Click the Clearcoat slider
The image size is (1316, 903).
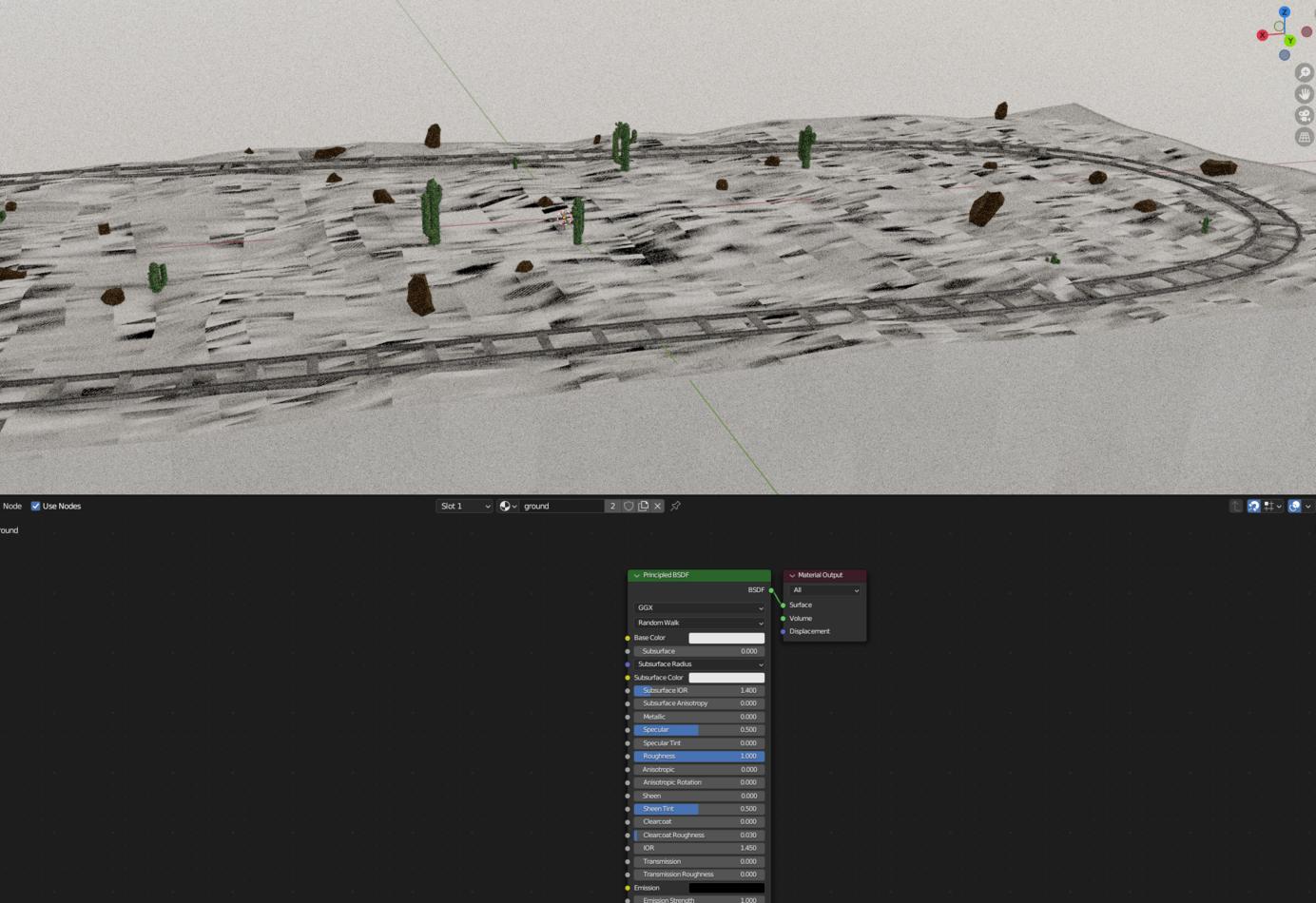tap(700, 822)
